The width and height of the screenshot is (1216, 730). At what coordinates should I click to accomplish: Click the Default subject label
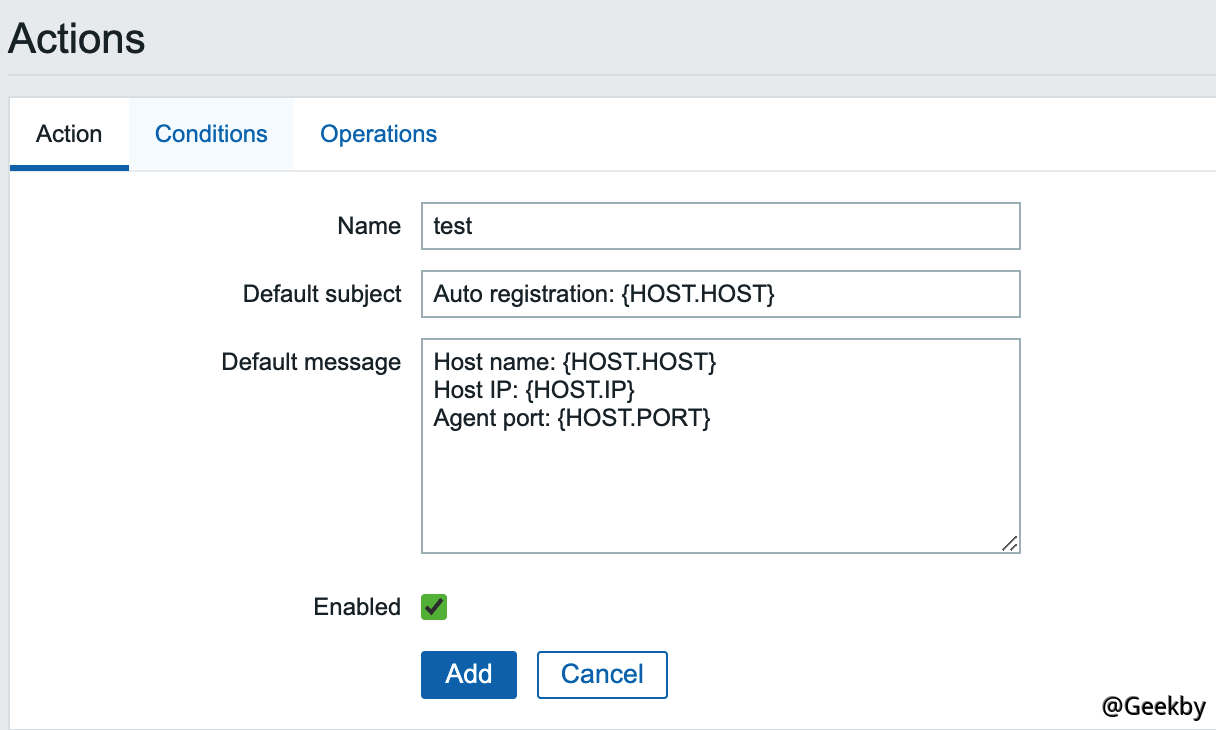coord(322,294)
